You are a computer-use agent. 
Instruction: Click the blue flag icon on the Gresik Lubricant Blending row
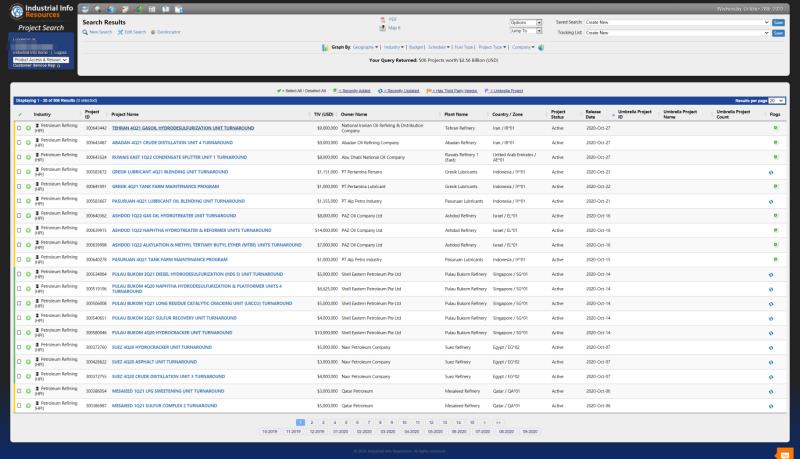(x=771, y=172)
